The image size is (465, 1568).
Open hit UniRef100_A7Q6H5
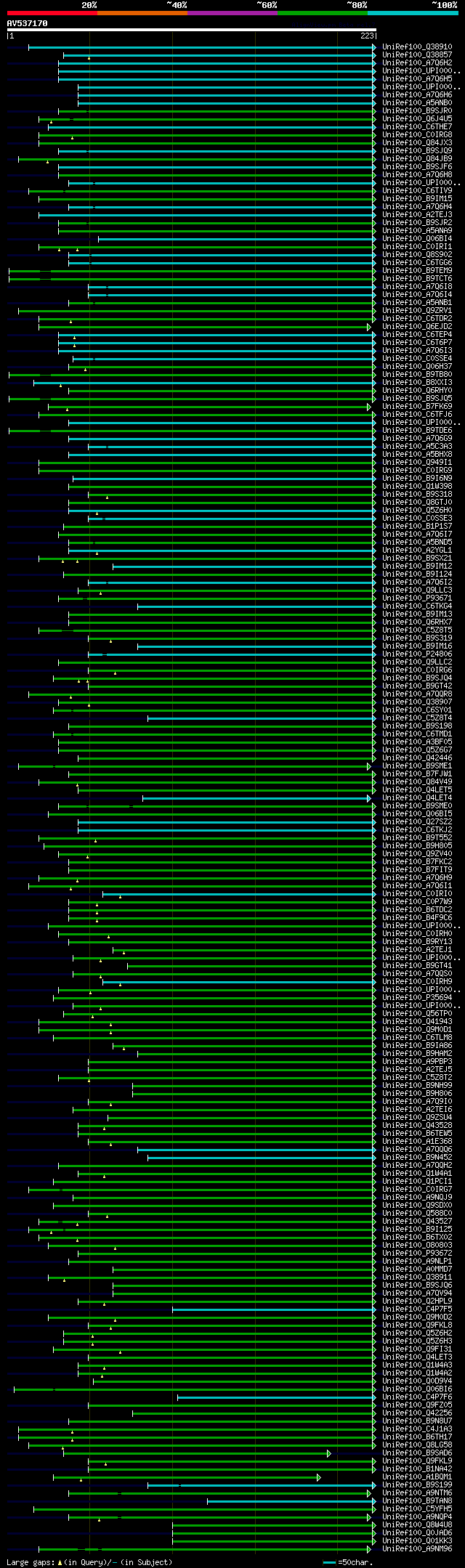417,79
